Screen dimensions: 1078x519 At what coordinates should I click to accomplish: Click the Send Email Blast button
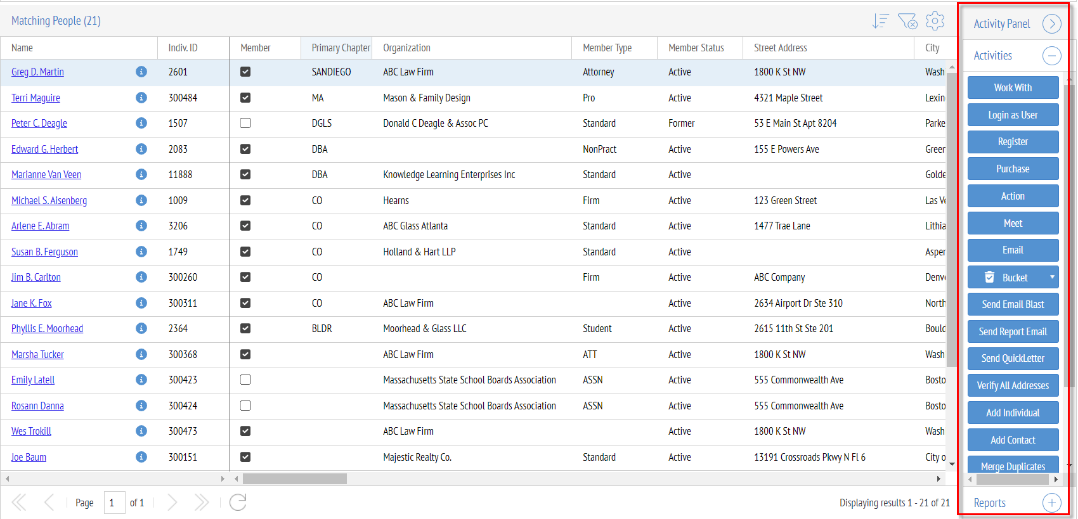click(1013, 305)
